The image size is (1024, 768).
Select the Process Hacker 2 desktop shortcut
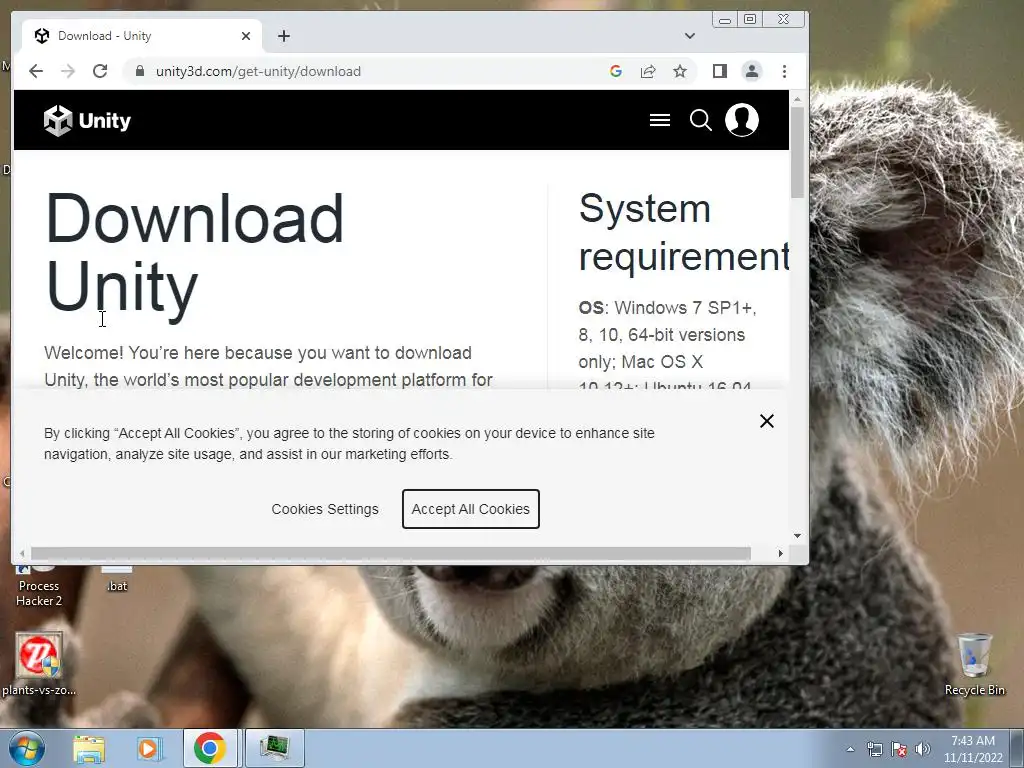(39, 586)
